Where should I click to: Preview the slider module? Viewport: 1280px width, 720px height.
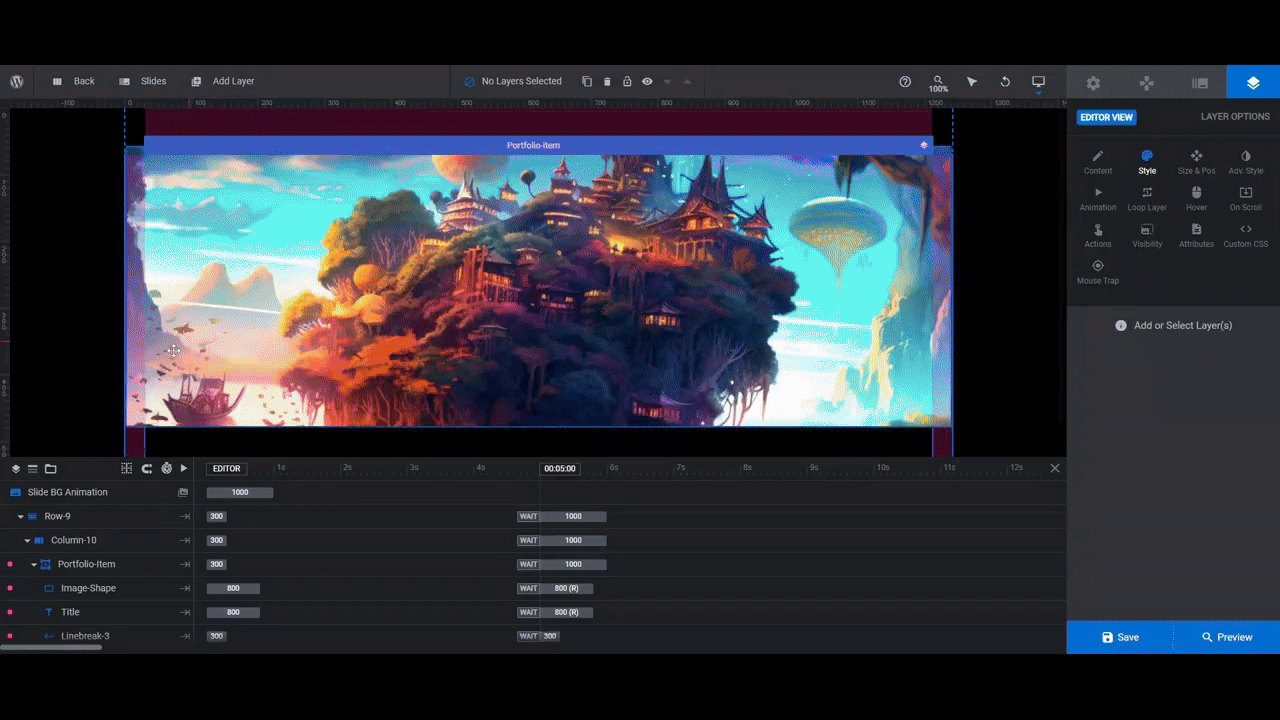point(1227,637)
